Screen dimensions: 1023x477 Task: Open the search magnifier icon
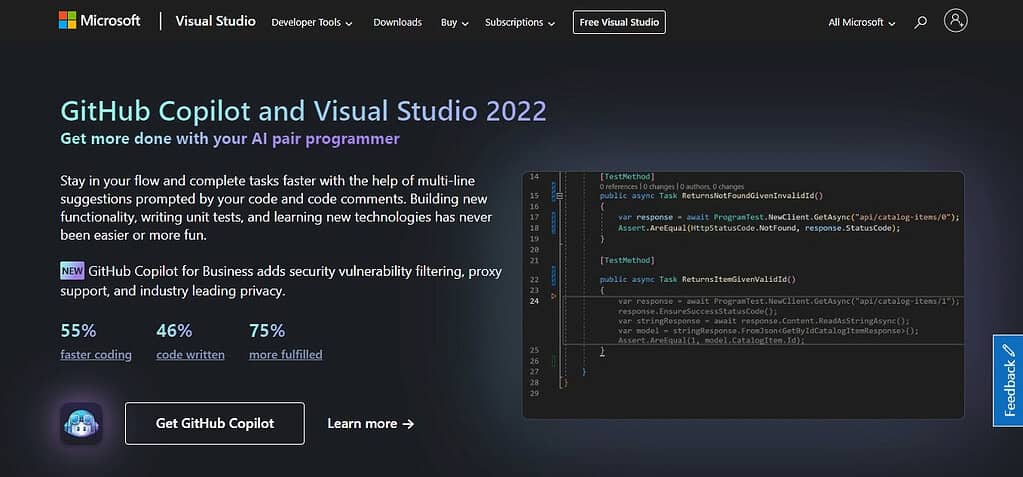[920, 22]
